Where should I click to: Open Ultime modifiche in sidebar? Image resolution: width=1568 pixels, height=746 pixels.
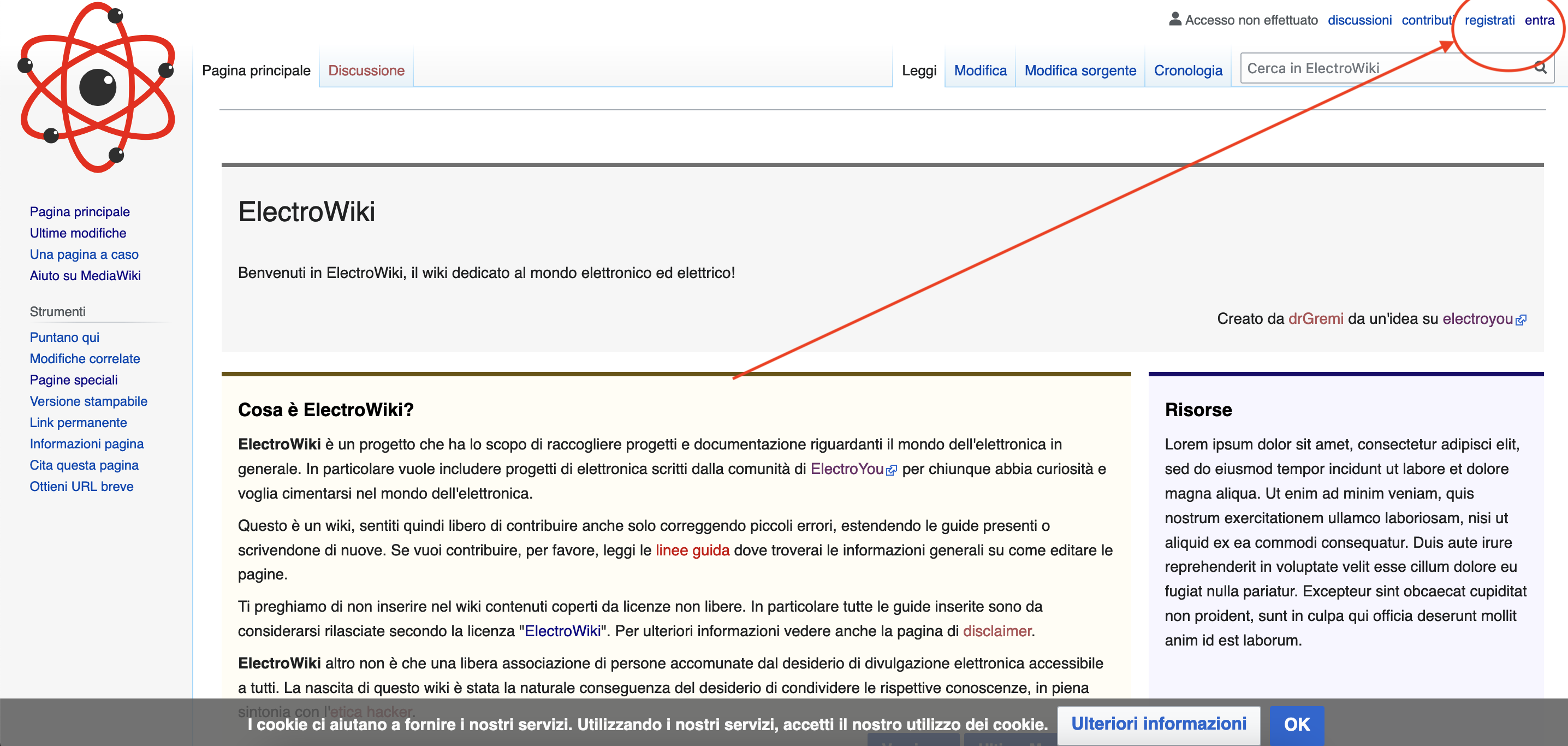tap(78, 233)
